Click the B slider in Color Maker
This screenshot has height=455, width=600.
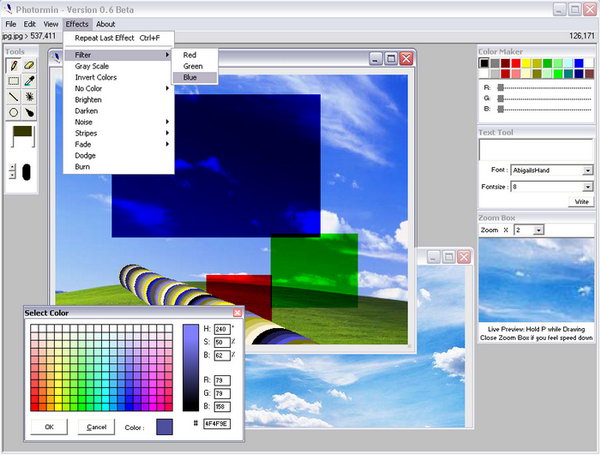544,109
